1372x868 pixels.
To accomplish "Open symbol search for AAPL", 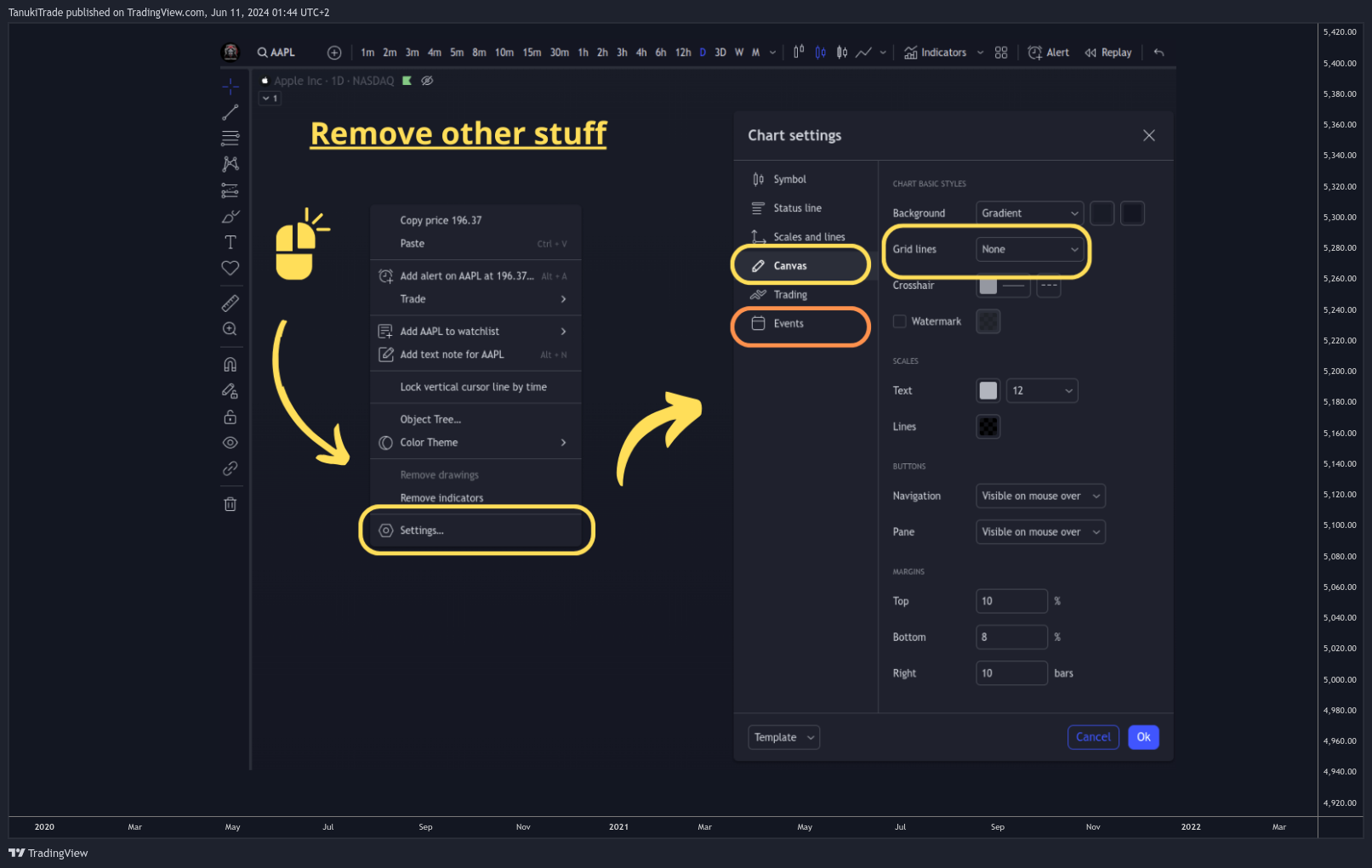I will 276,53.
